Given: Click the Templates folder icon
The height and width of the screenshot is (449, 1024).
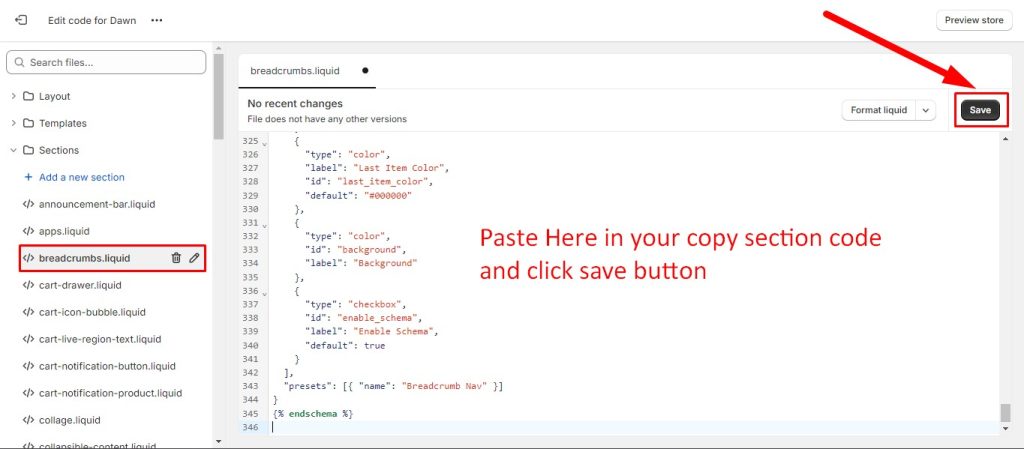Looking at the screenshot, I should pyautogui.click(x=28, y=123).
